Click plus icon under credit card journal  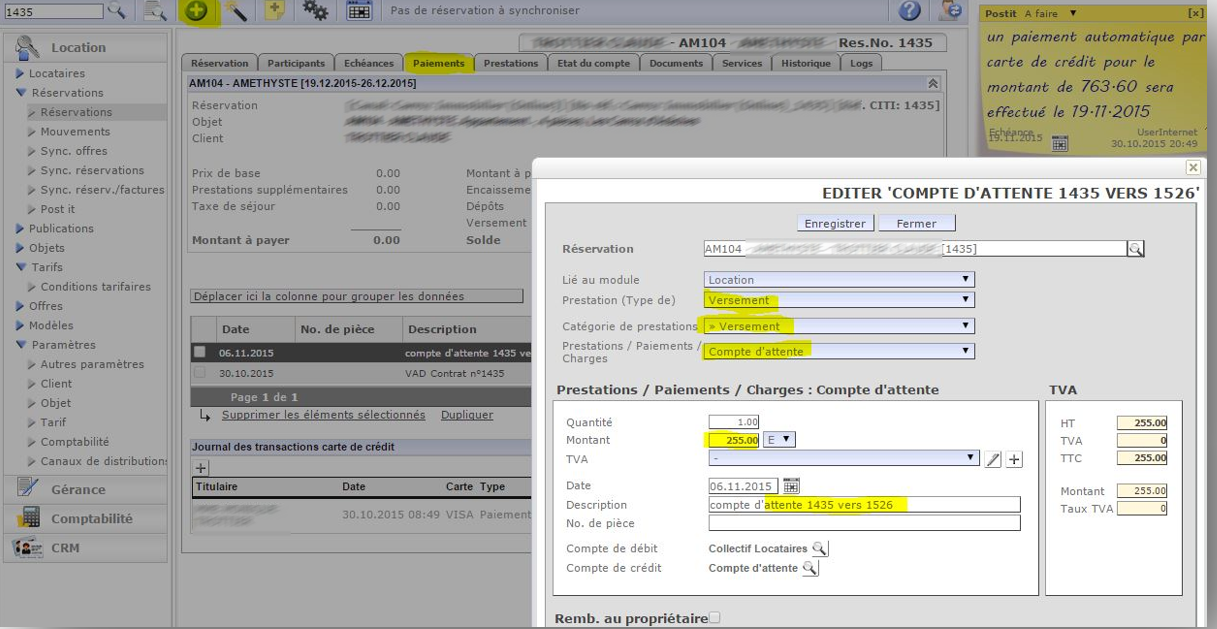201,468
